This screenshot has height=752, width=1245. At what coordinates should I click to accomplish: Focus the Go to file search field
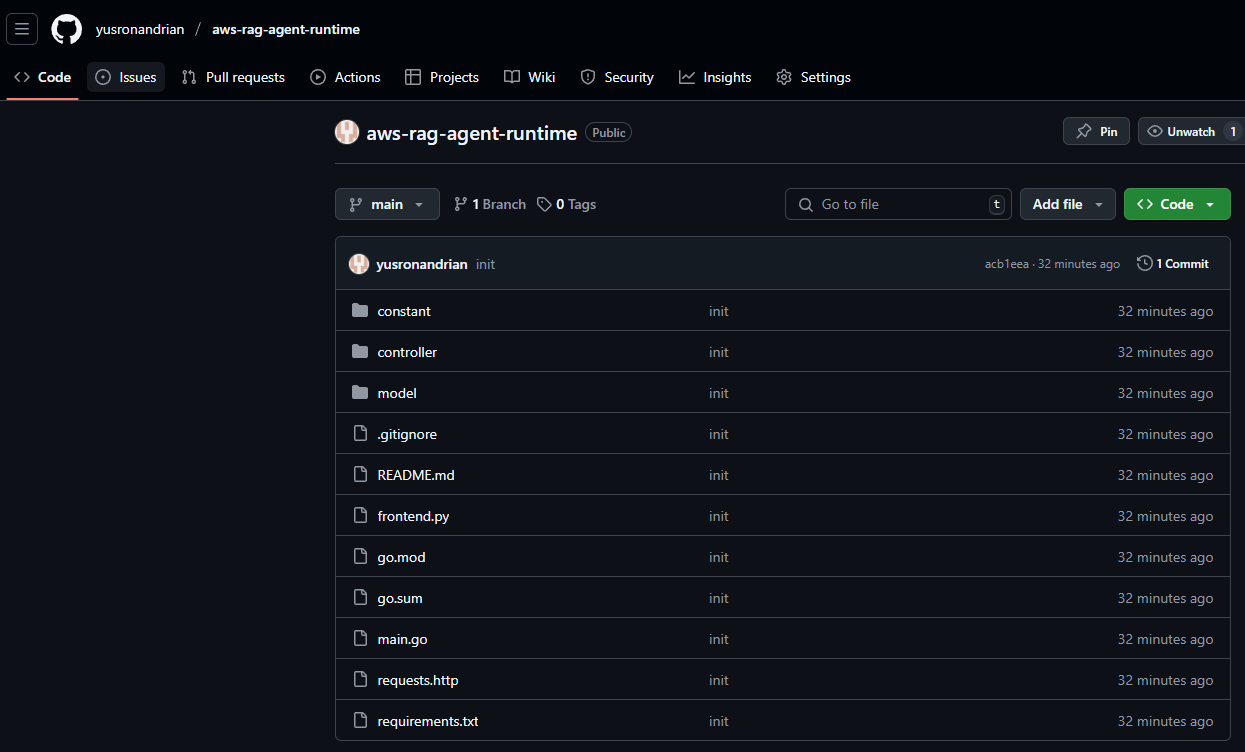(x=898, y=204)
